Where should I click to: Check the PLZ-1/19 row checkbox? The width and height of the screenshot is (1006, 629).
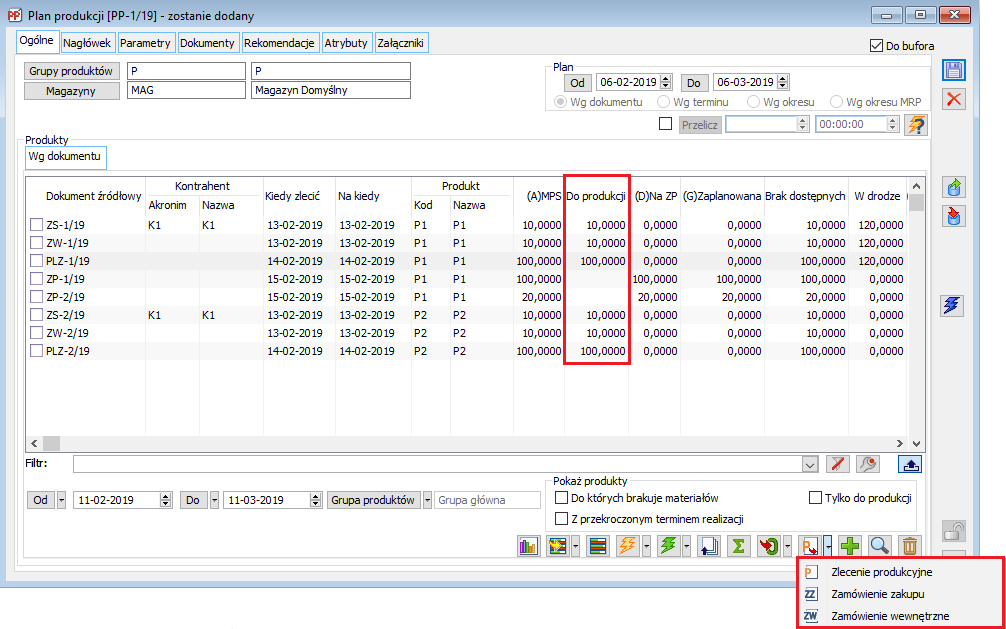(37, 261)
